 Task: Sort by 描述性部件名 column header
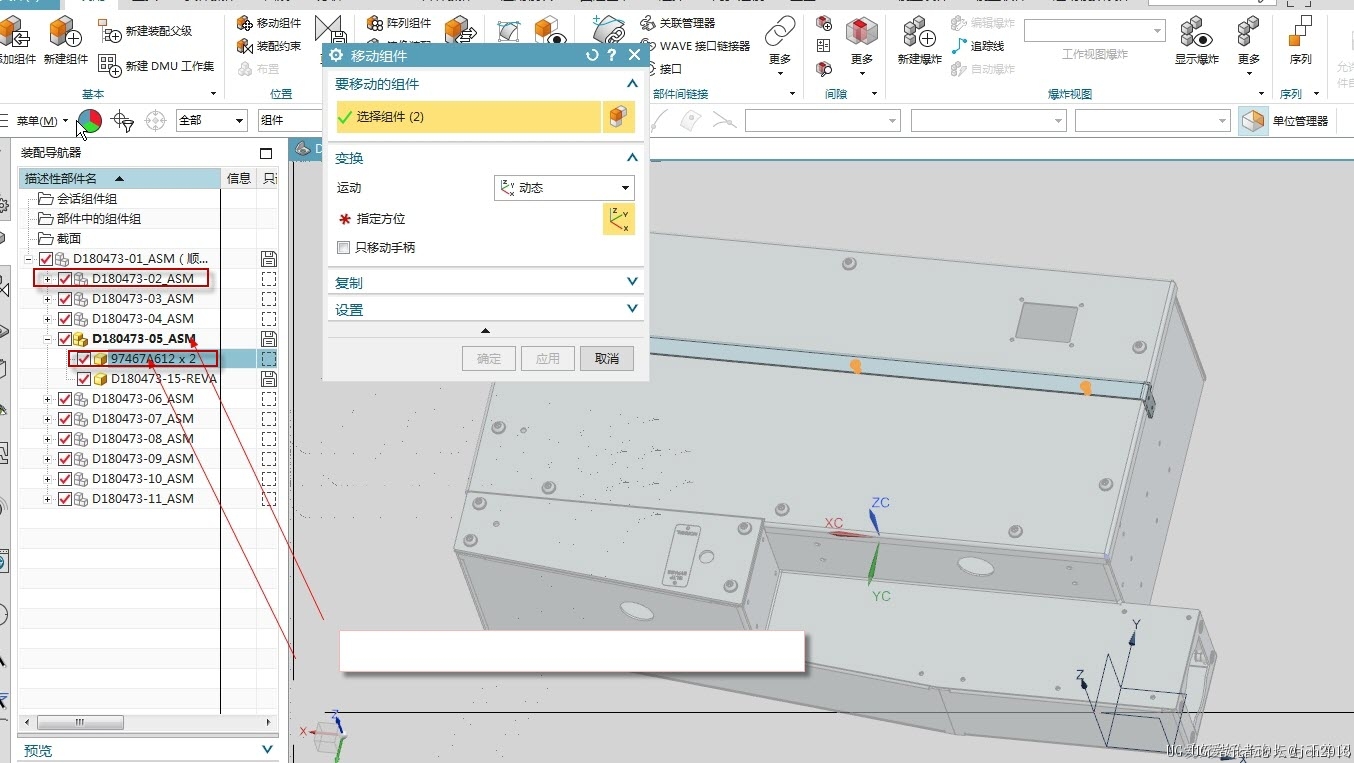tap(120, 178)
